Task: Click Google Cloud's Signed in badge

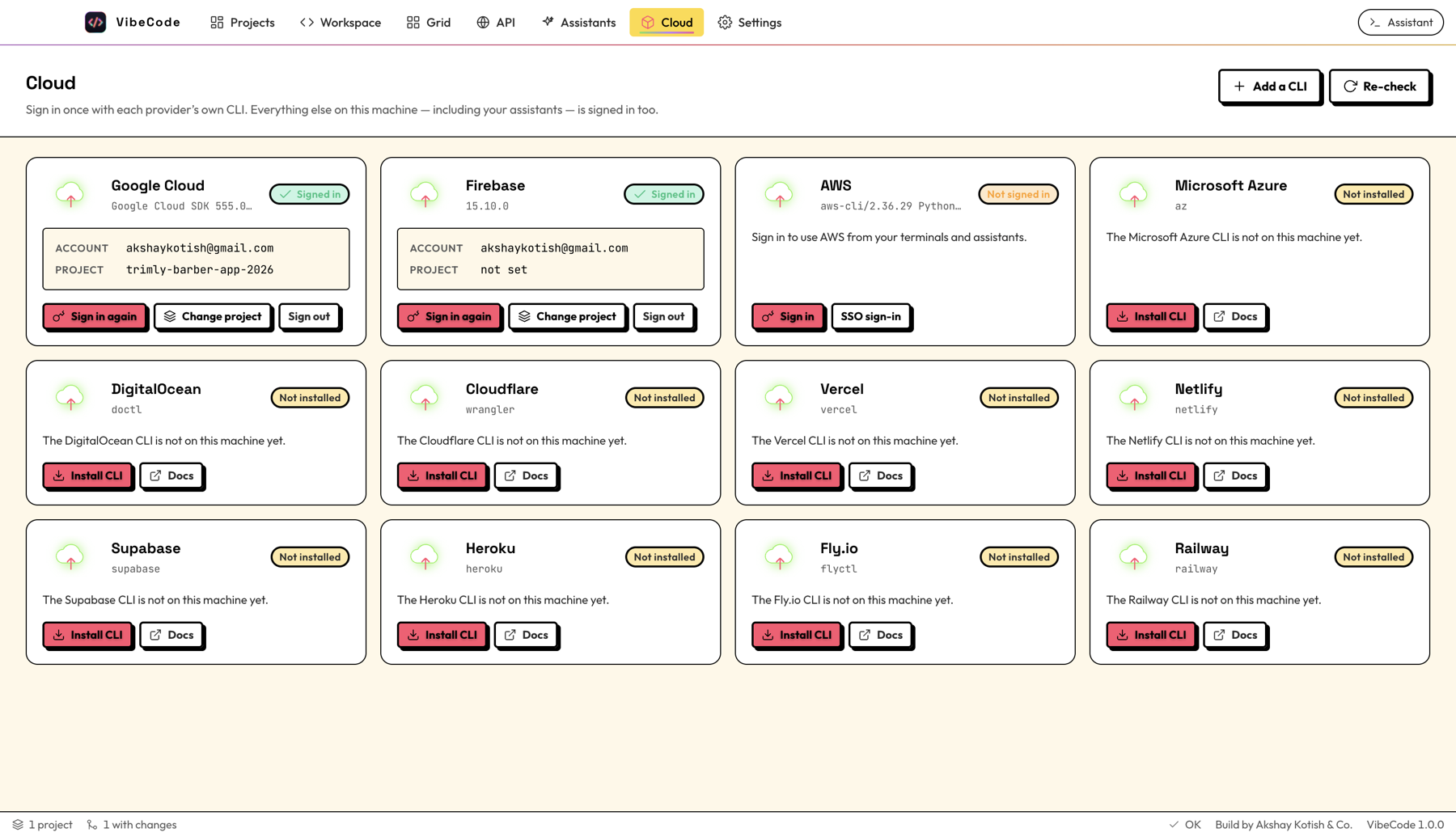Action: point(310,194)
